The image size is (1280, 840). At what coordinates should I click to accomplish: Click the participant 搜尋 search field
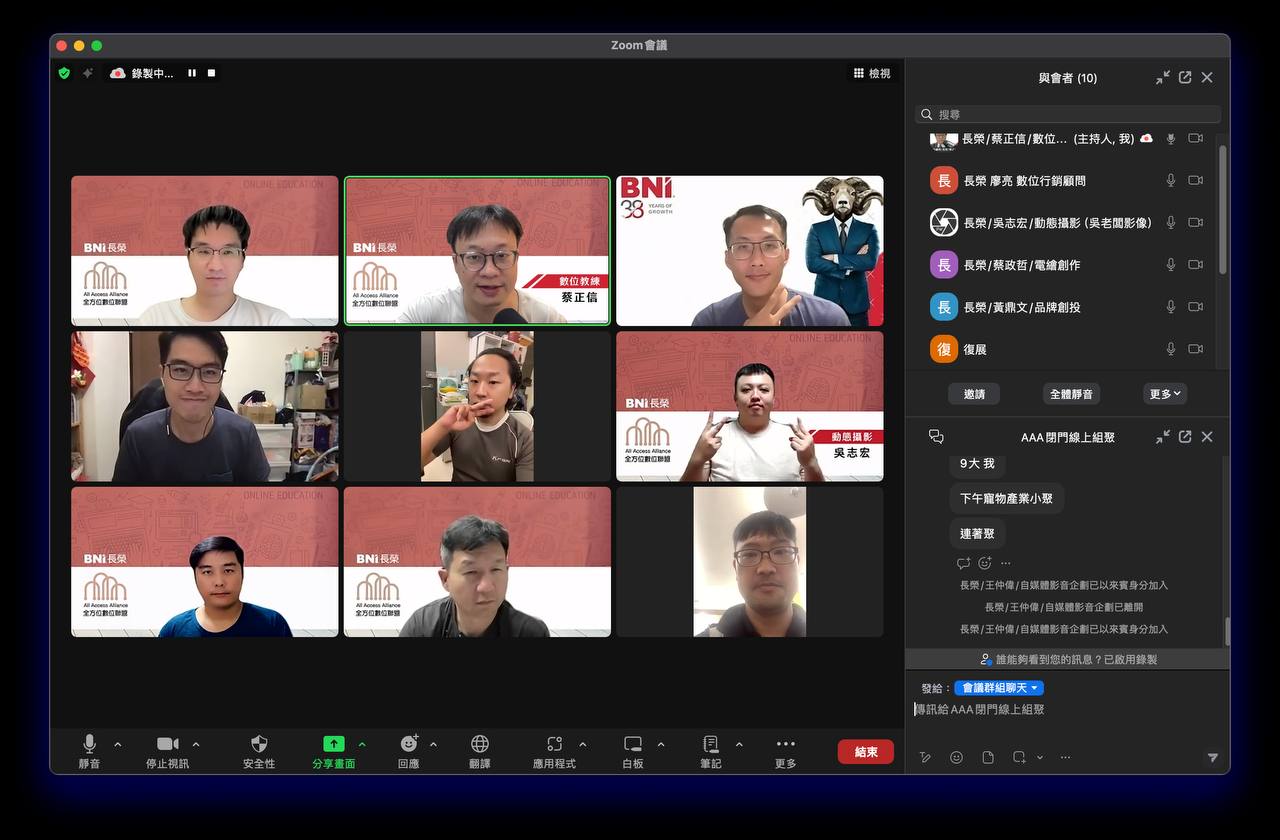point(1068,114)
